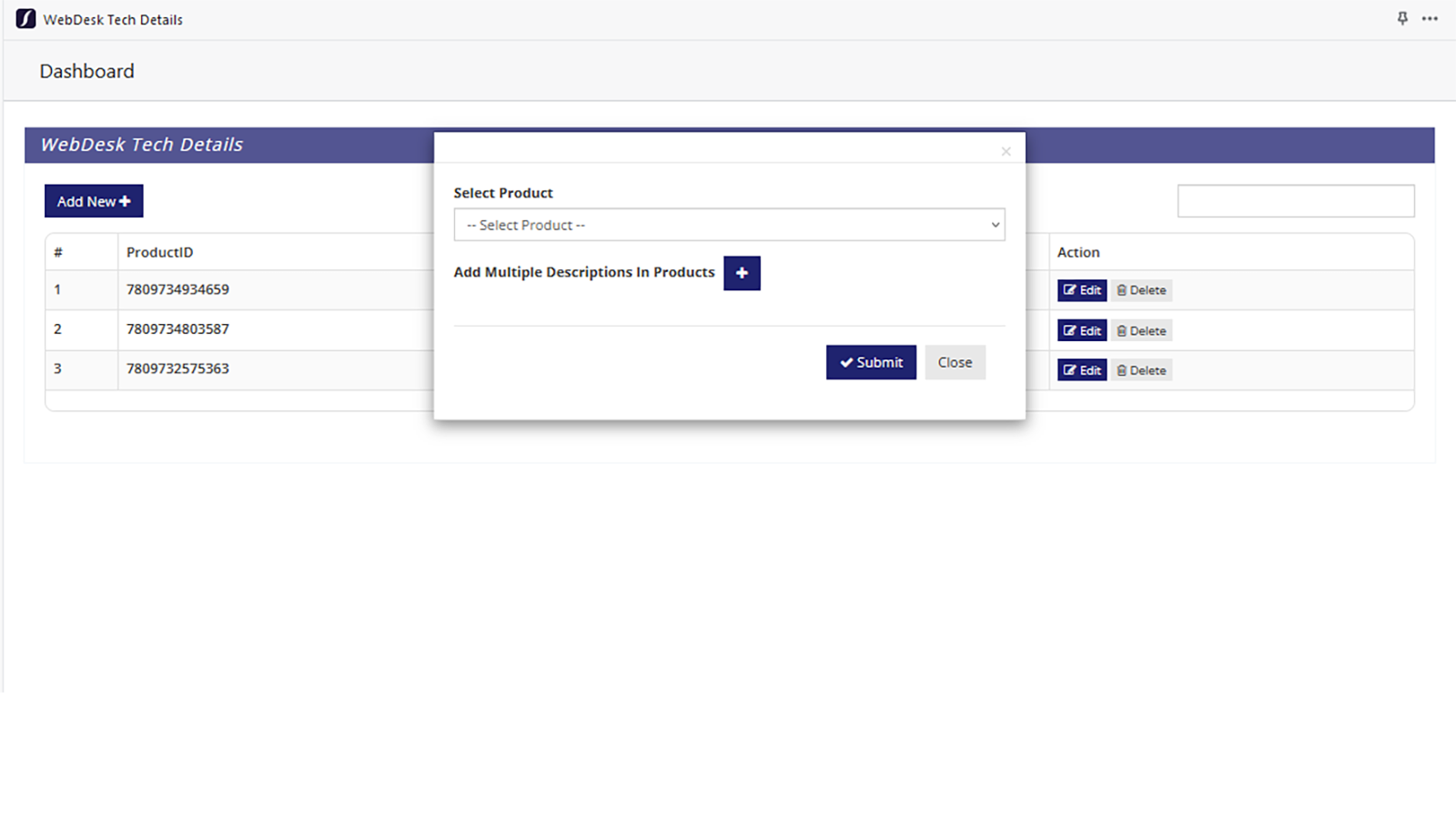This screenshot has height=819, width=1456.
Task: Delete the row for product 7809734934659
Action: 1141,290
